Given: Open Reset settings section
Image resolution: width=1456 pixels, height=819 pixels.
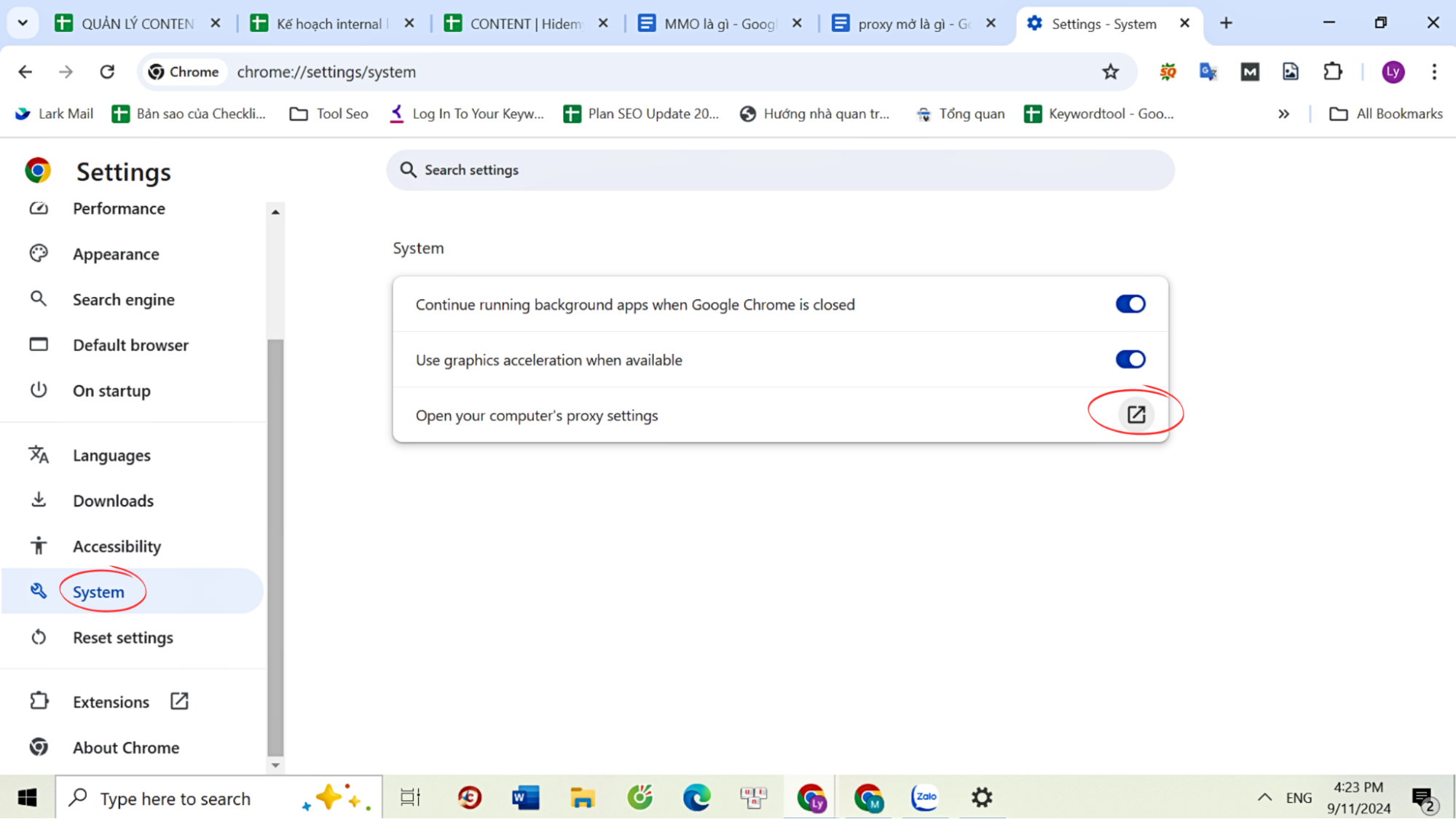Looking at the screenshot, I should pos(123,637).
